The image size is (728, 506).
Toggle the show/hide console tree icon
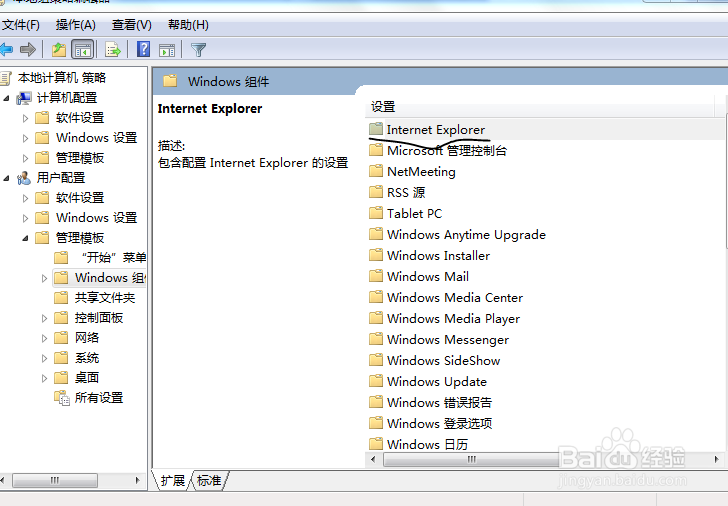pyautogui.click(x=83, y=49)
